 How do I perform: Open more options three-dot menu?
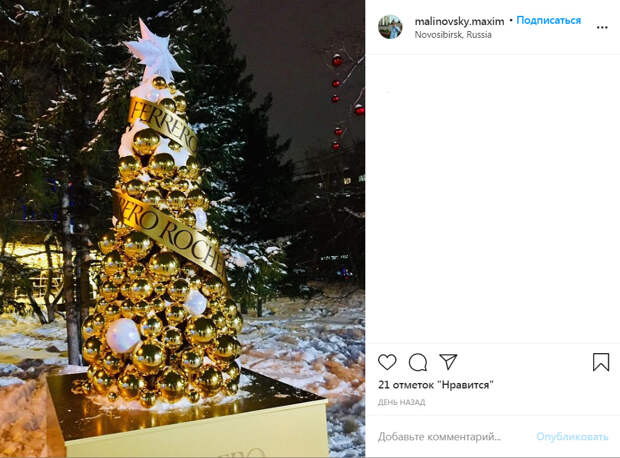click(602, 27)
